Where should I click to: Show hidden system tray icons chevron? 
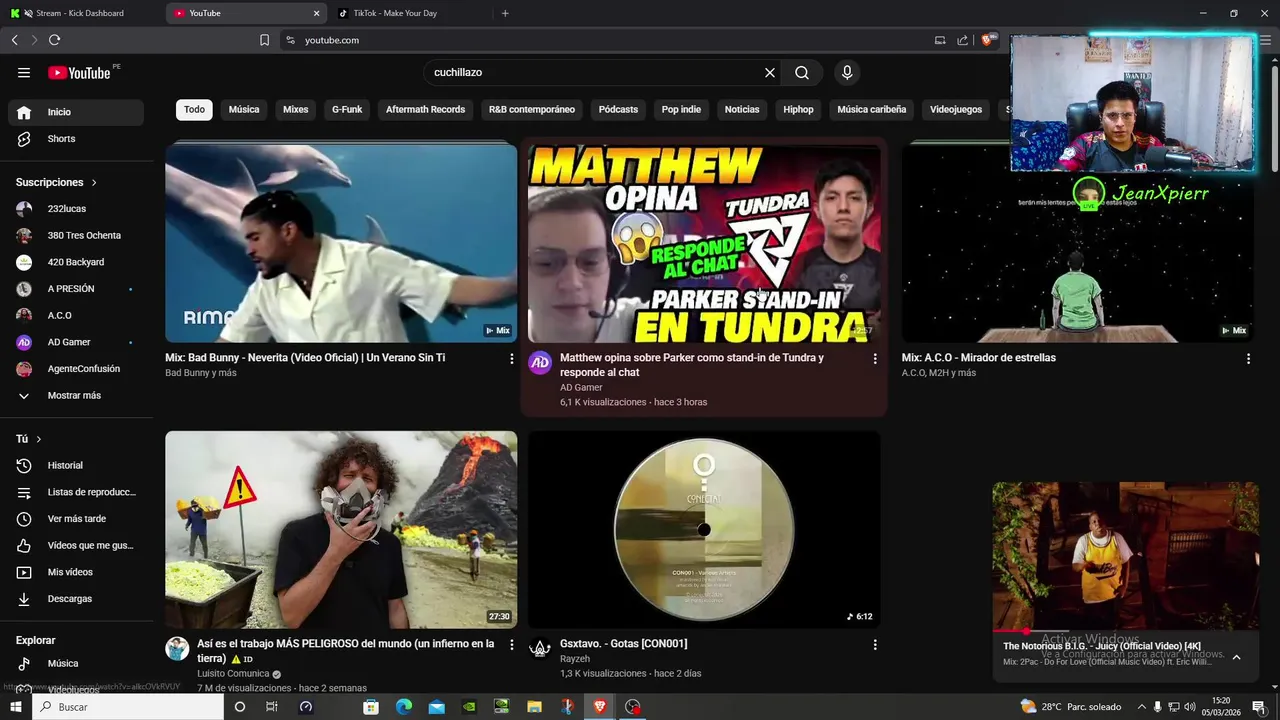point(1142,707)
